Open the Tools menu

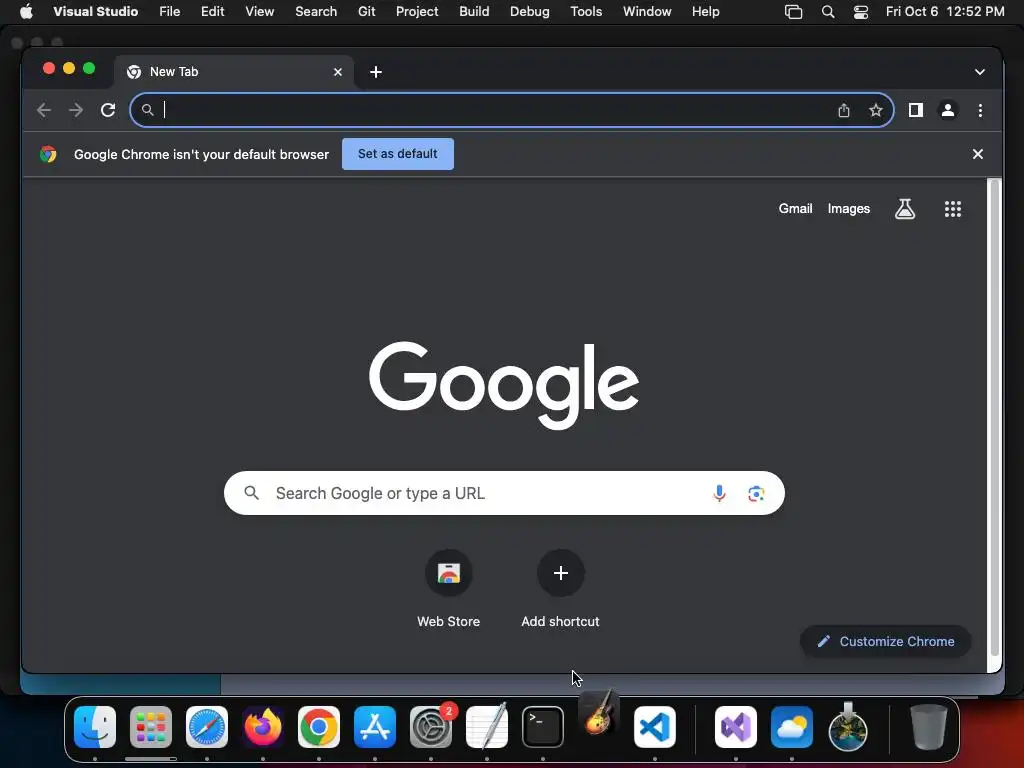[586, 12]
